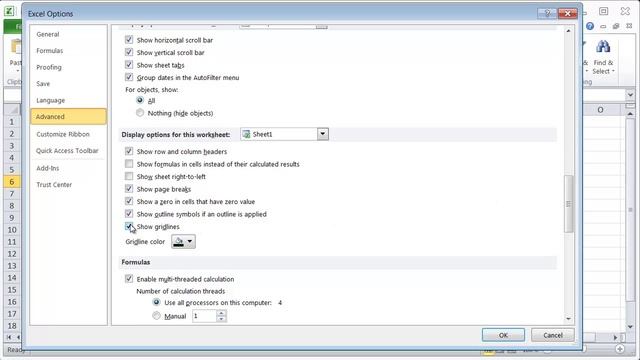
Task: Click the zoom in plus button
Action: (x=620, y=349)
